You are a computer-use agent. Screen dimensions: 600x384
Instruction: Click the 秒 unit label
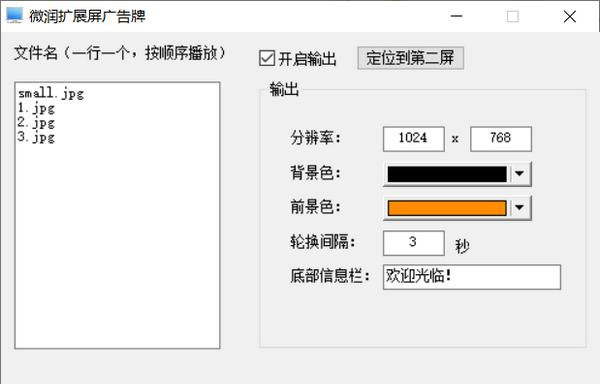click(462, 246)
